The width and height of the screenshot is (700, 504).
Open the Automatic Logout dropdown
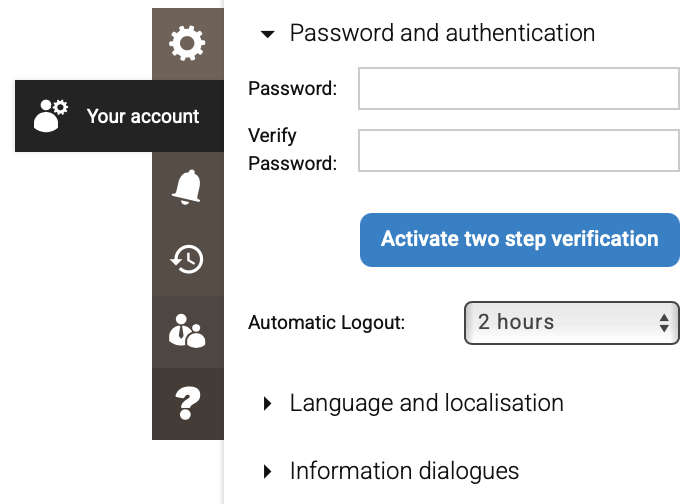coord(560,322)
